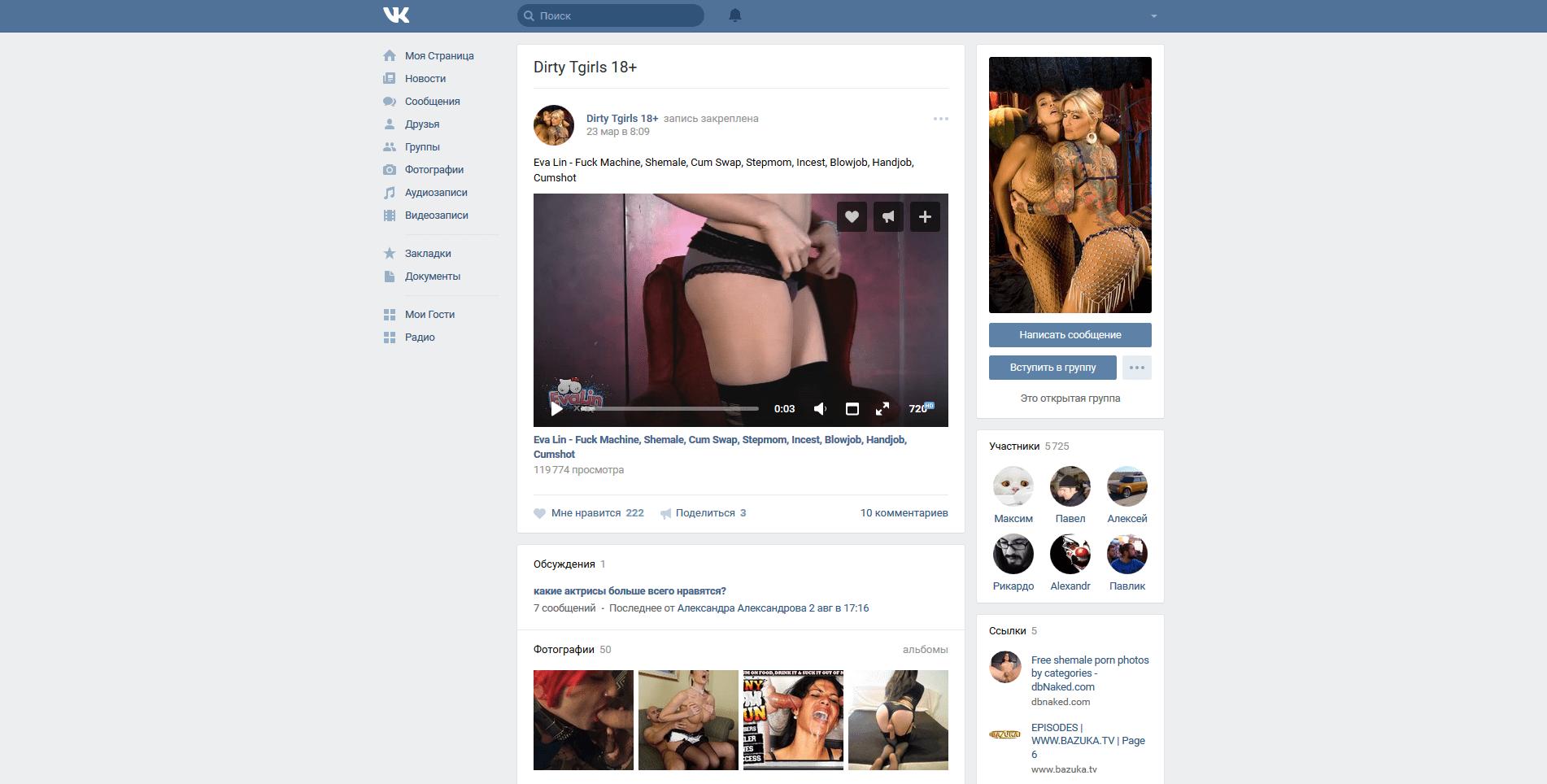Click the megaphone share icon on video
Viewport: 1547px width, 784px height.
point(888,216)
